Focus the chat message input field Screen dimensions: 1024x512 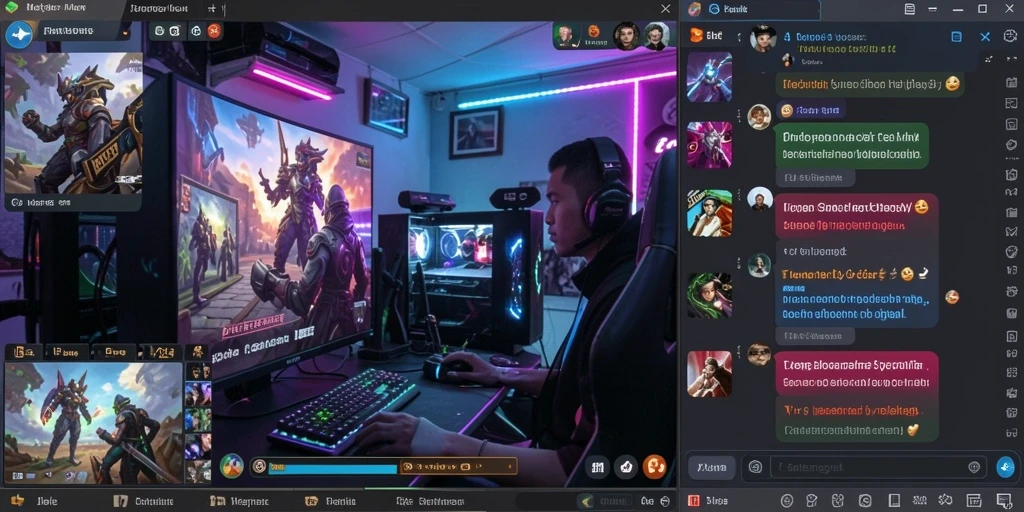point(878,467)
